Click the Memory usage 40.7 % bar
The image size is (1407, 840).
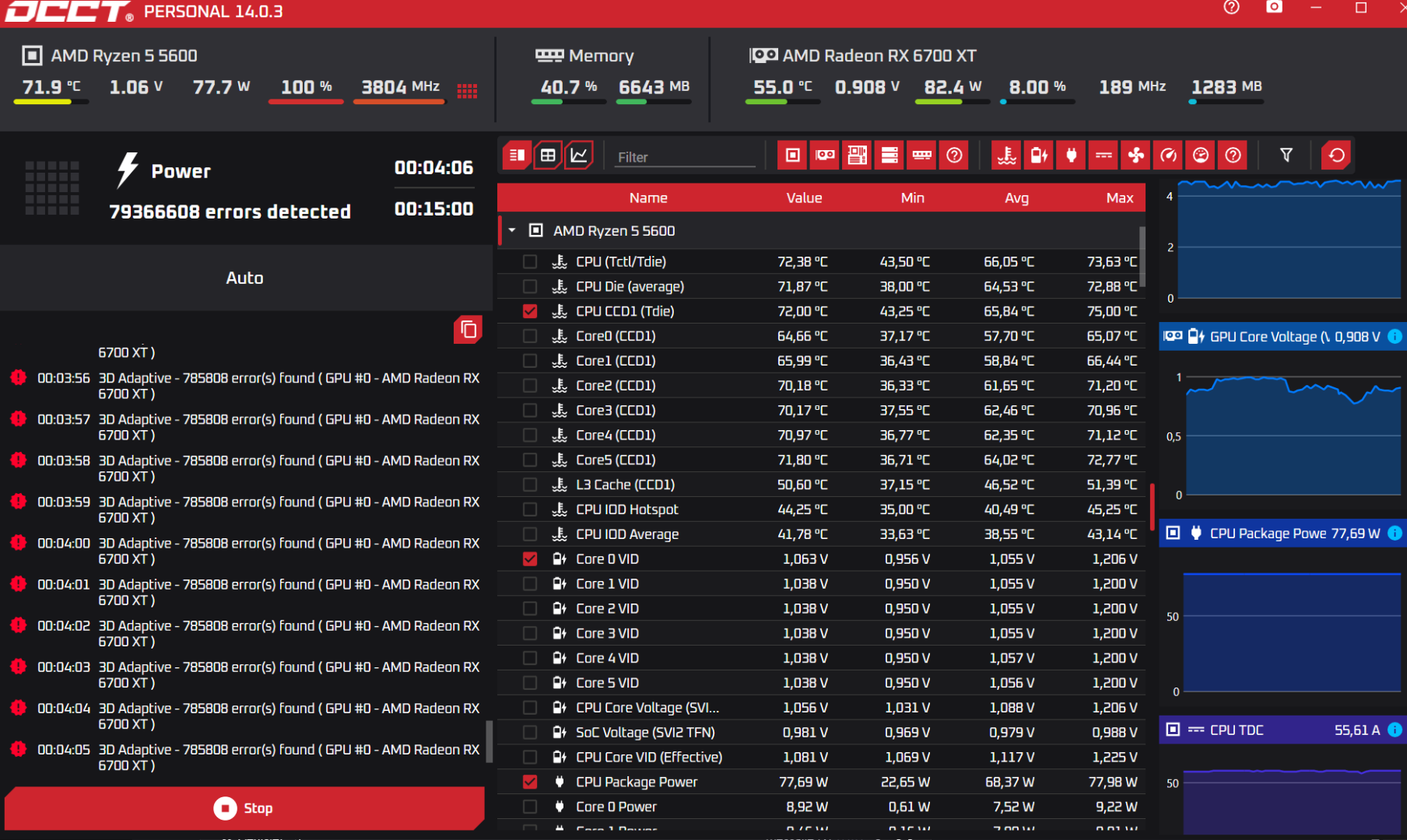click(x=569, y=102)
